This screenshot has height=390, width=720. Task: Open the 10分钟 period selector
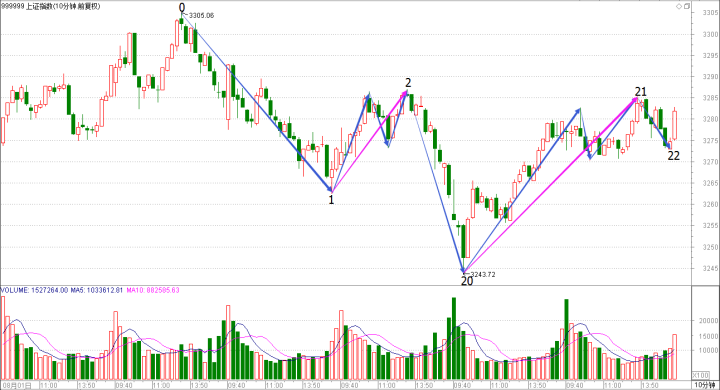[705, 385]
